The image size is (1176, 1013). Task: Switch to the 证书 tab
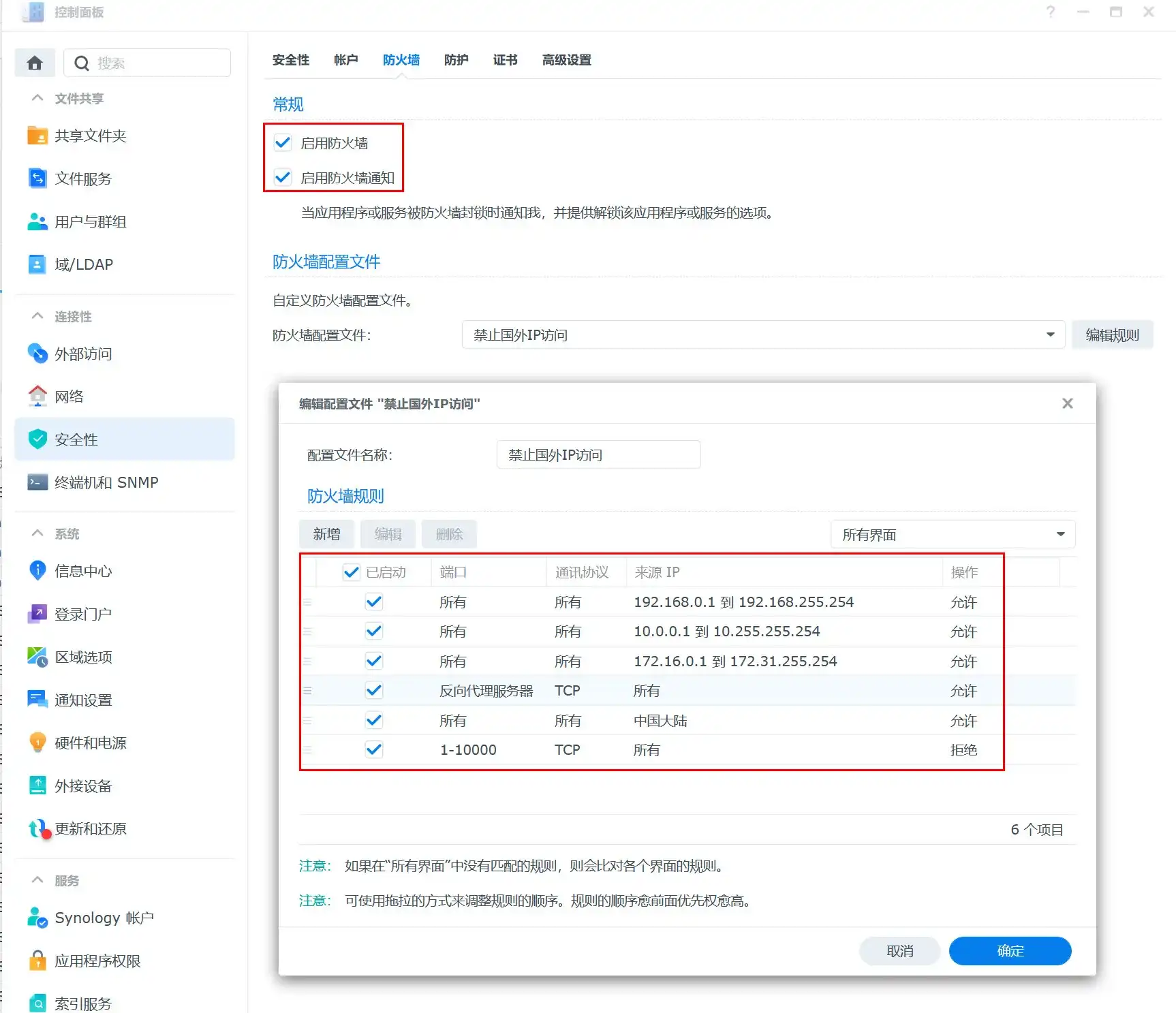coord(504,60)
